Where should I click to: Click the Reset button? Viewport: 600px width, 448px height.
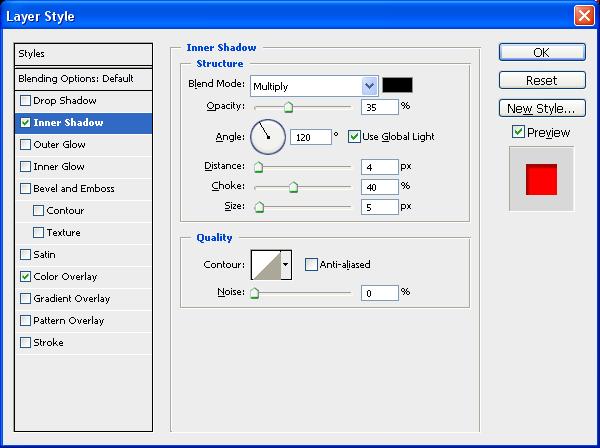[x=542, y=80]
